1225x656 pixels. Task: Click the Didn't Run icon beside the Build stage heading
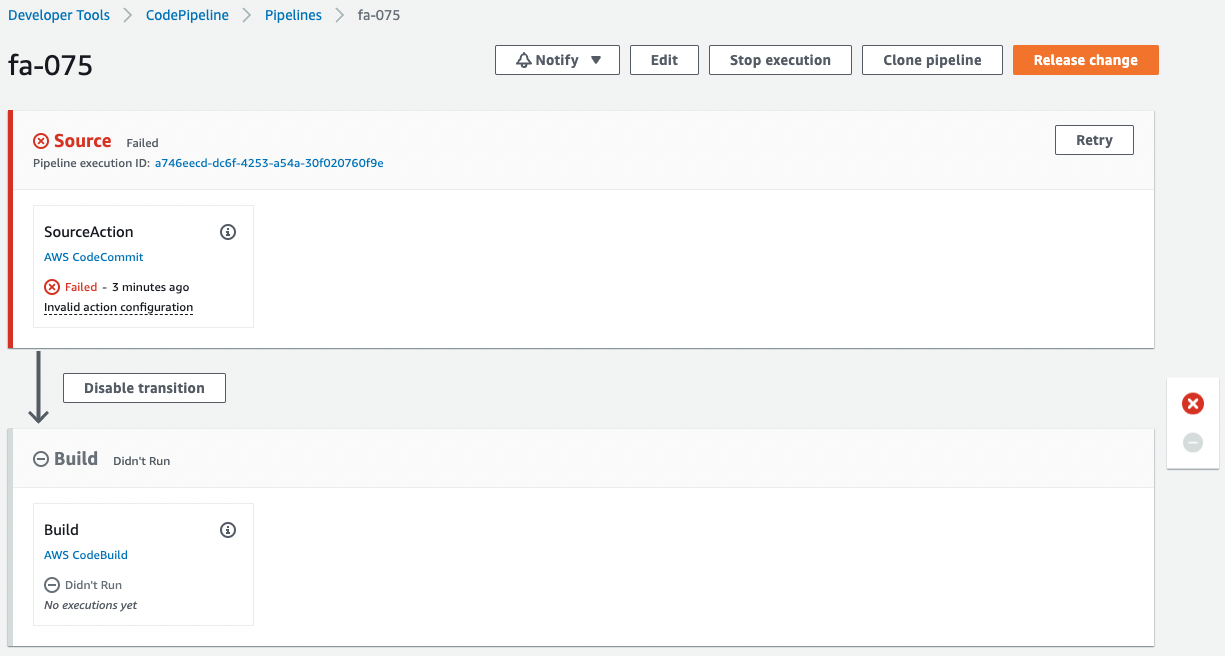coord(41,459)
